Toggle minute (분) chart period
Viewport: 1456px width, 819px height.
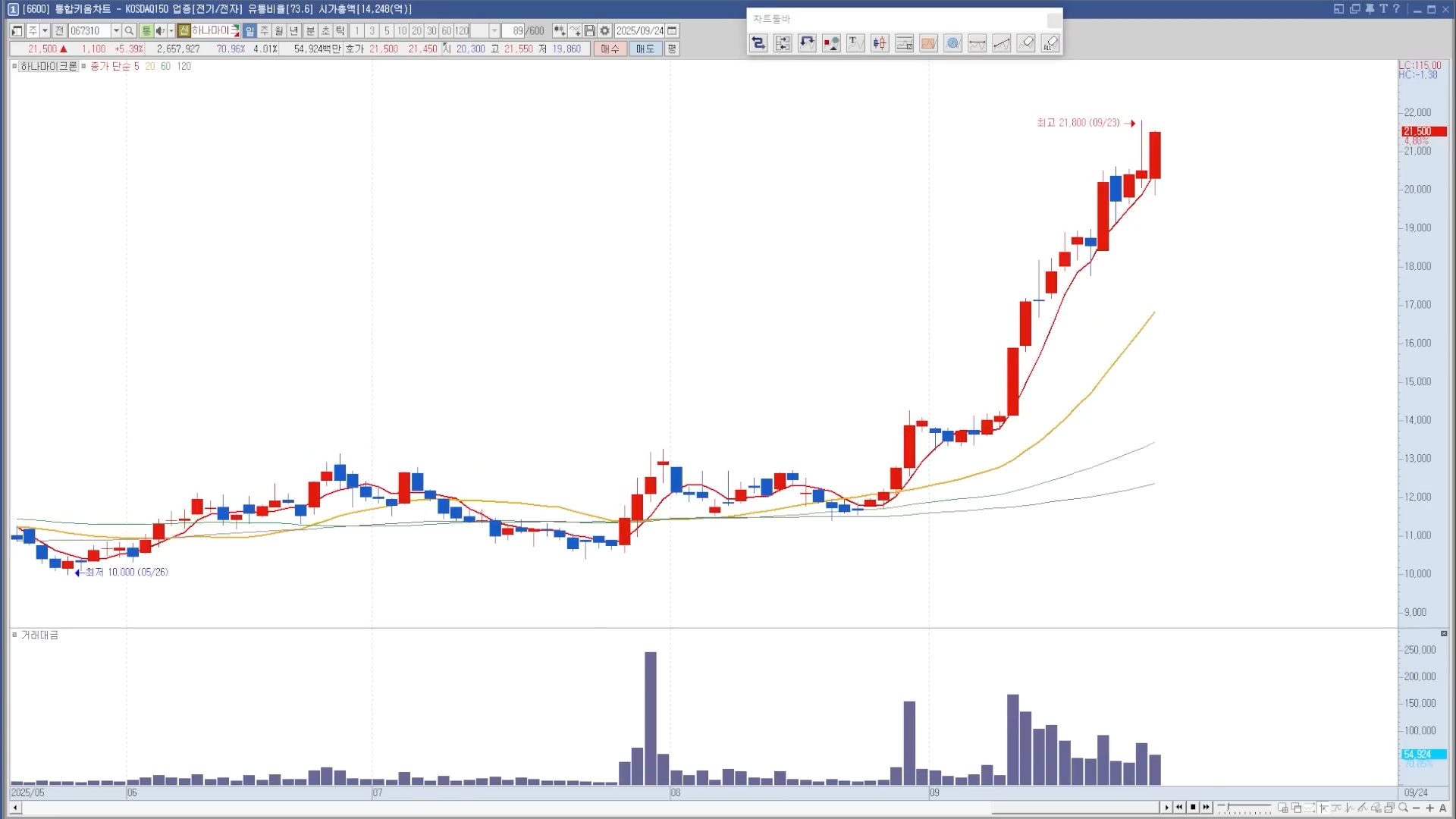[x=310, y=31]
